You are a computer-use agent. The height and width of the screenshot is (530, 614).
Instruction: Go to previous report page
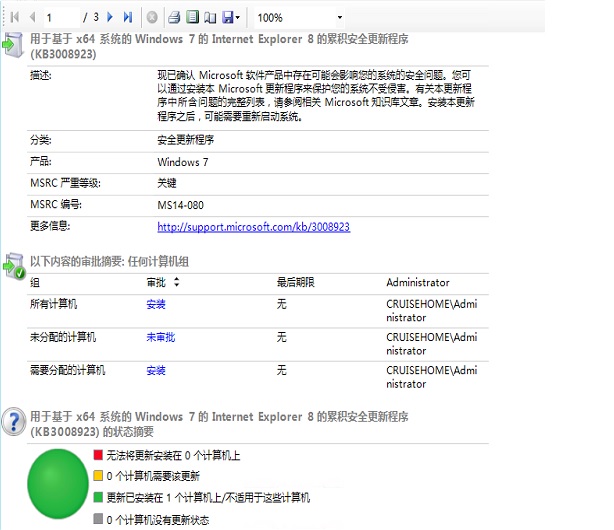tap(33, 17)
